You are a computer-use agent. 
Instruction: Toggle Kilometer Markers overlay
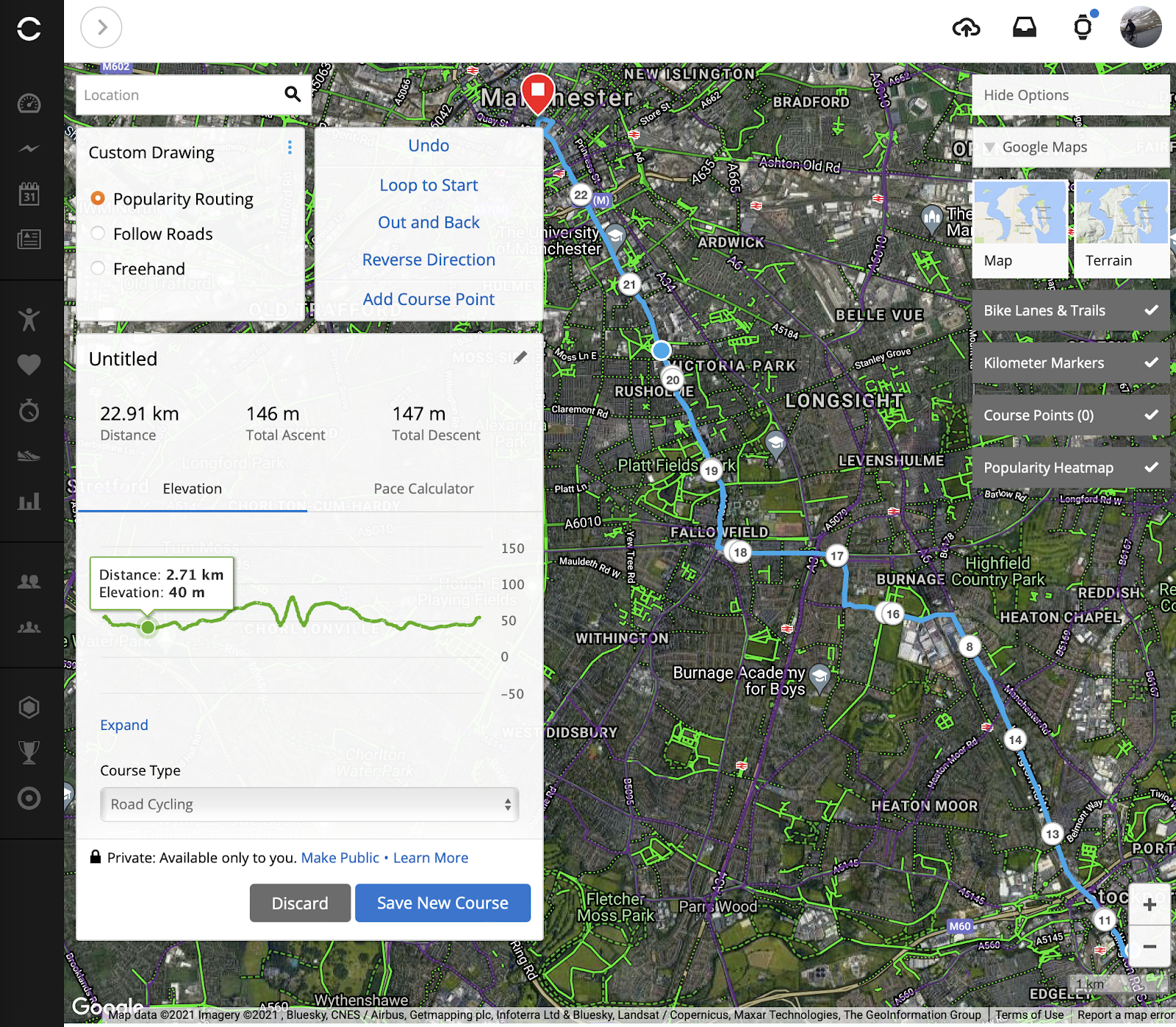[x=1071, y=362]
